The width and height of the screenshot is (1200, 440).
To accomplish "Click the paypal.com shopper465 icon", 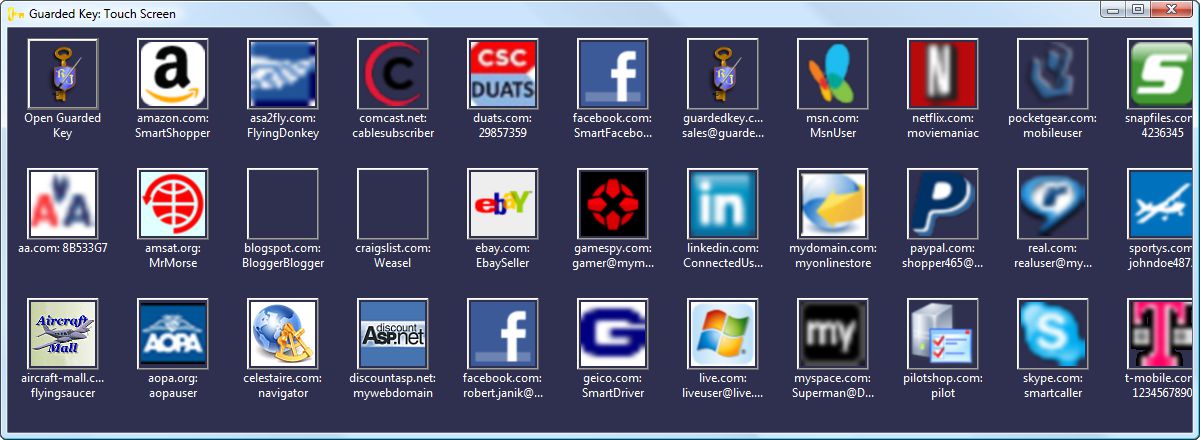I will (943, 204).
